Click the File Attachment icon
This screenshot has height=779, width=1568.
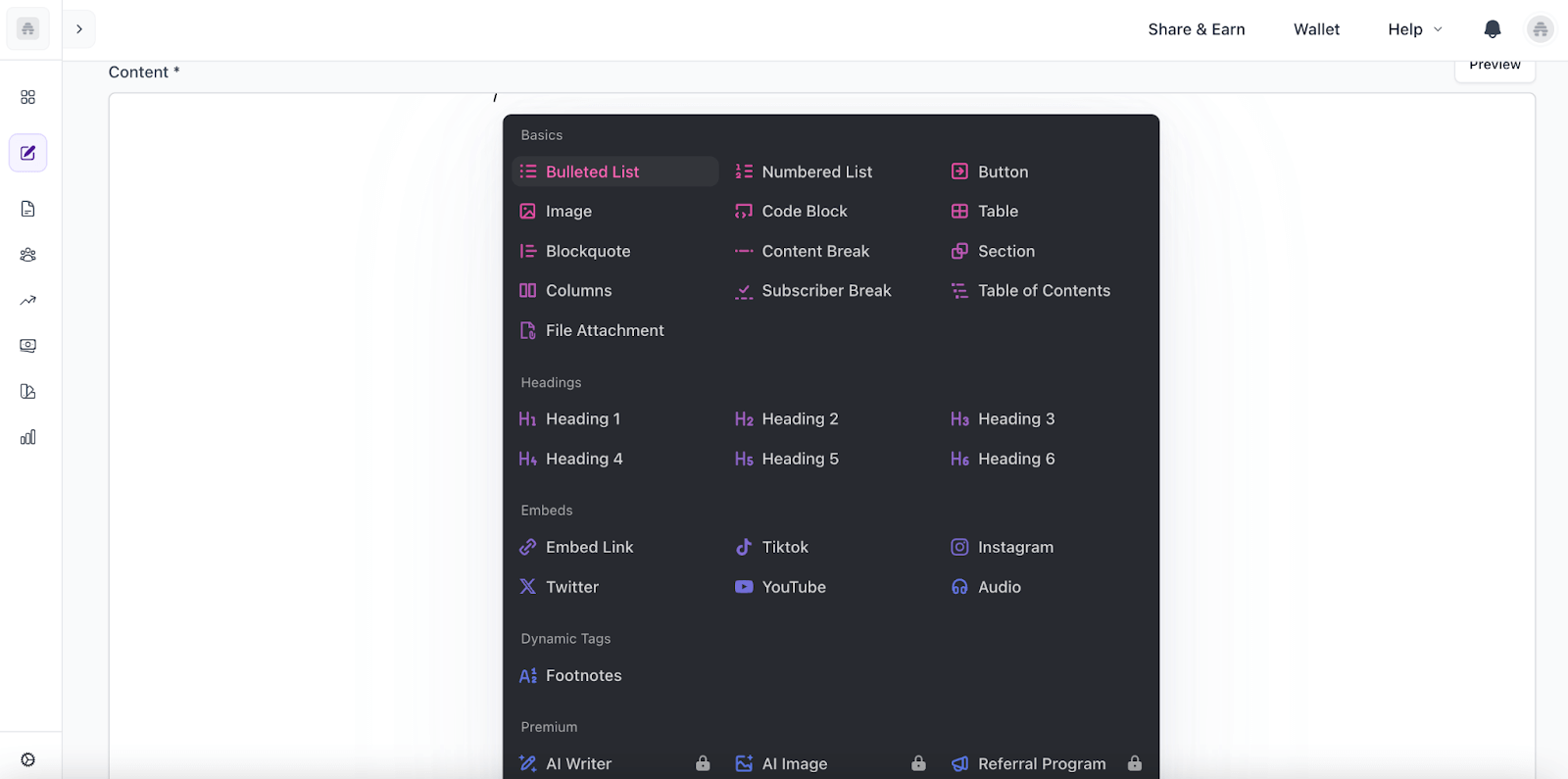tap(528, 330)
